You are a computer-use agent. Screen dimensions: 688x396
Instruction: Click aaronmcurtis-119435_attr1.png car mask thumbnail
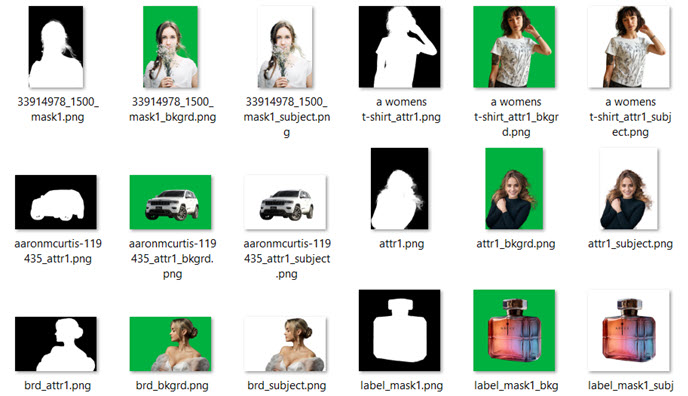(56, 202)
